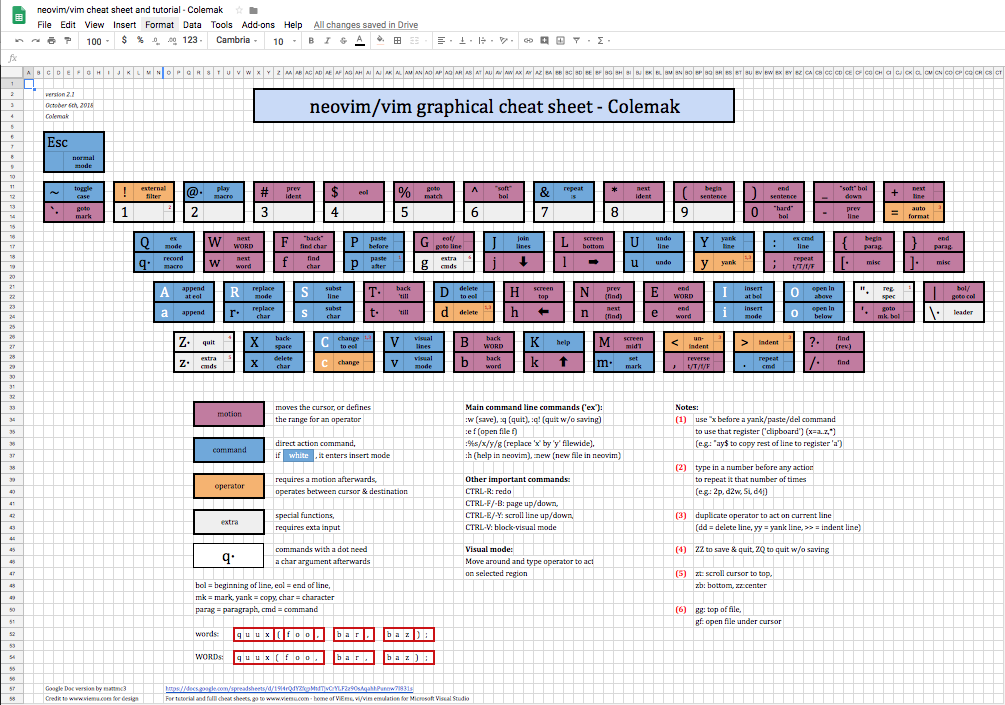
Task: Select the 'Notes:' heading cell
Action: [x=686, y=407]
